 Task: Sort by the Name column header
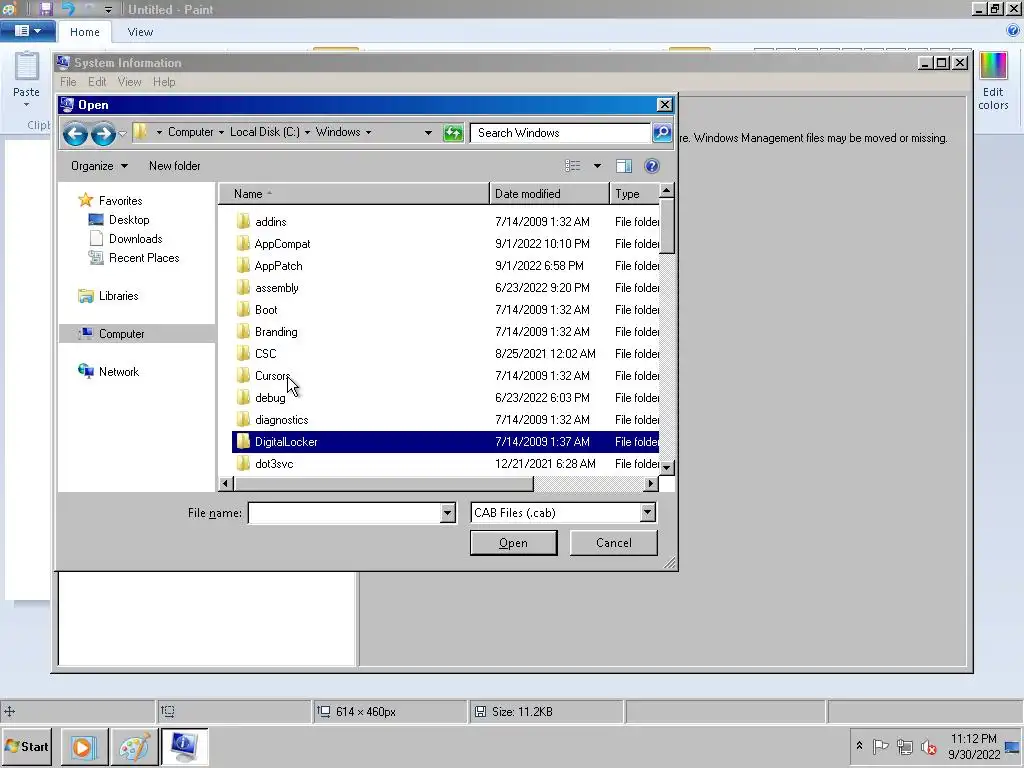point(353,194)
